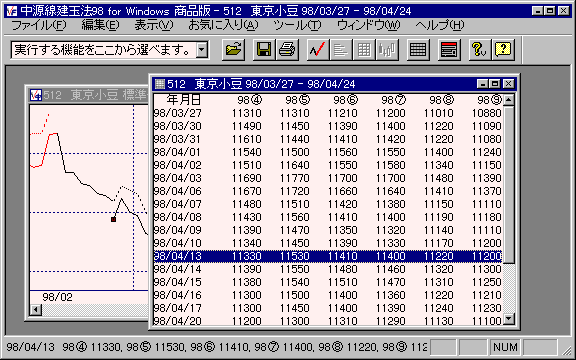Select the grayed horizontal bar chart icon
Image resolution: width=576 pixels, height=360 pixels.
pos(341,50)
